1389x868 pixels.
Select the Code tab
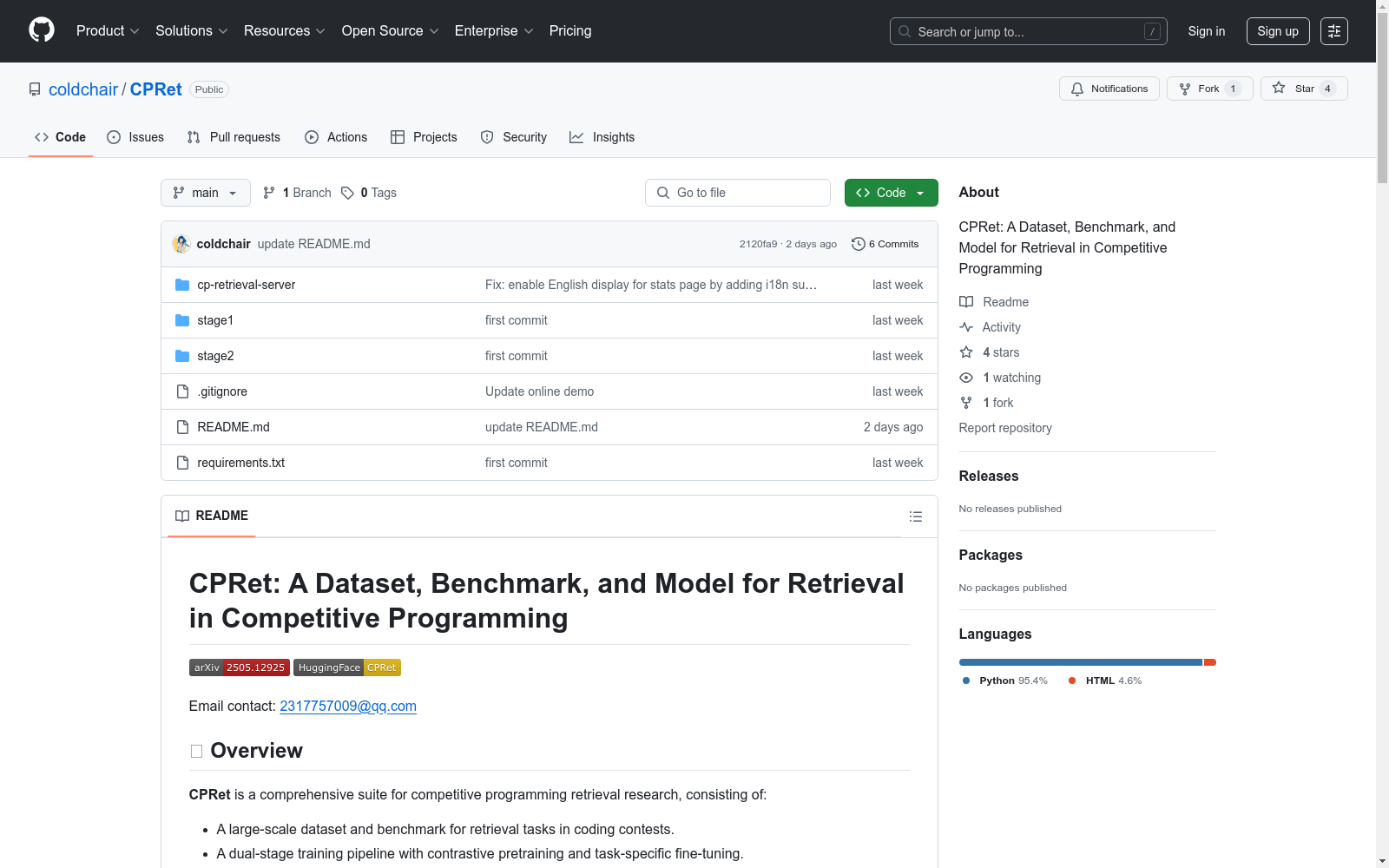pyautogui.click(x=61, y=137)
